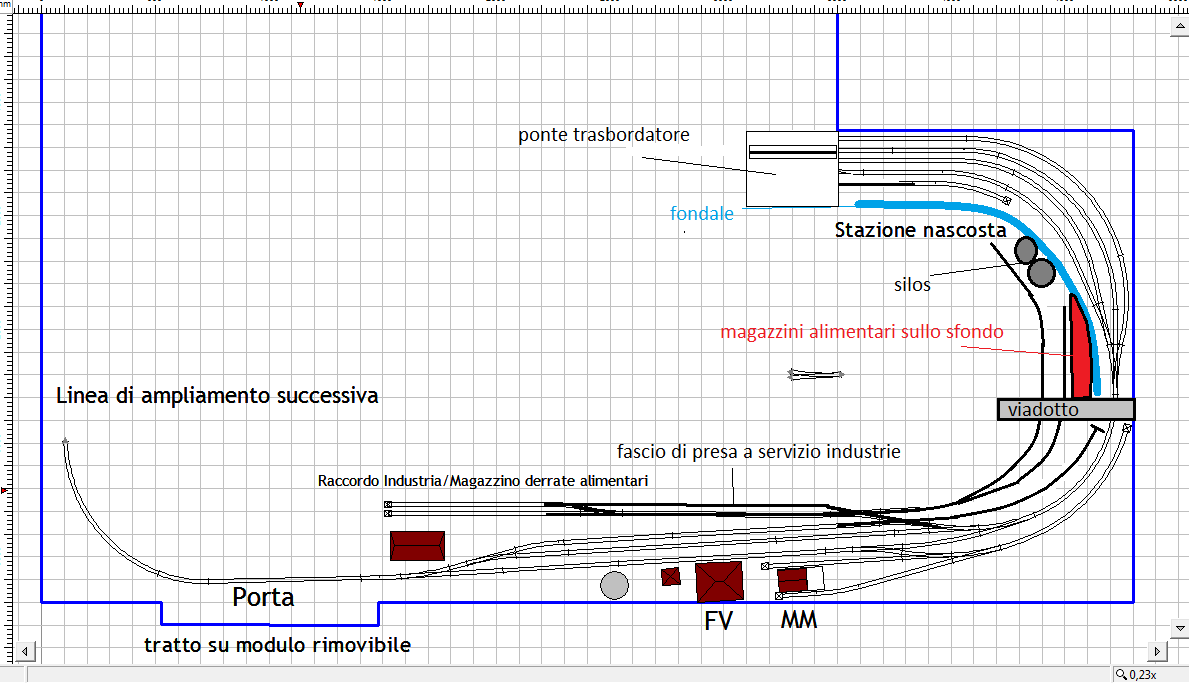Select the dark red industry warehouse building
Screen dimensions: 1189x683
click(417, 545)
